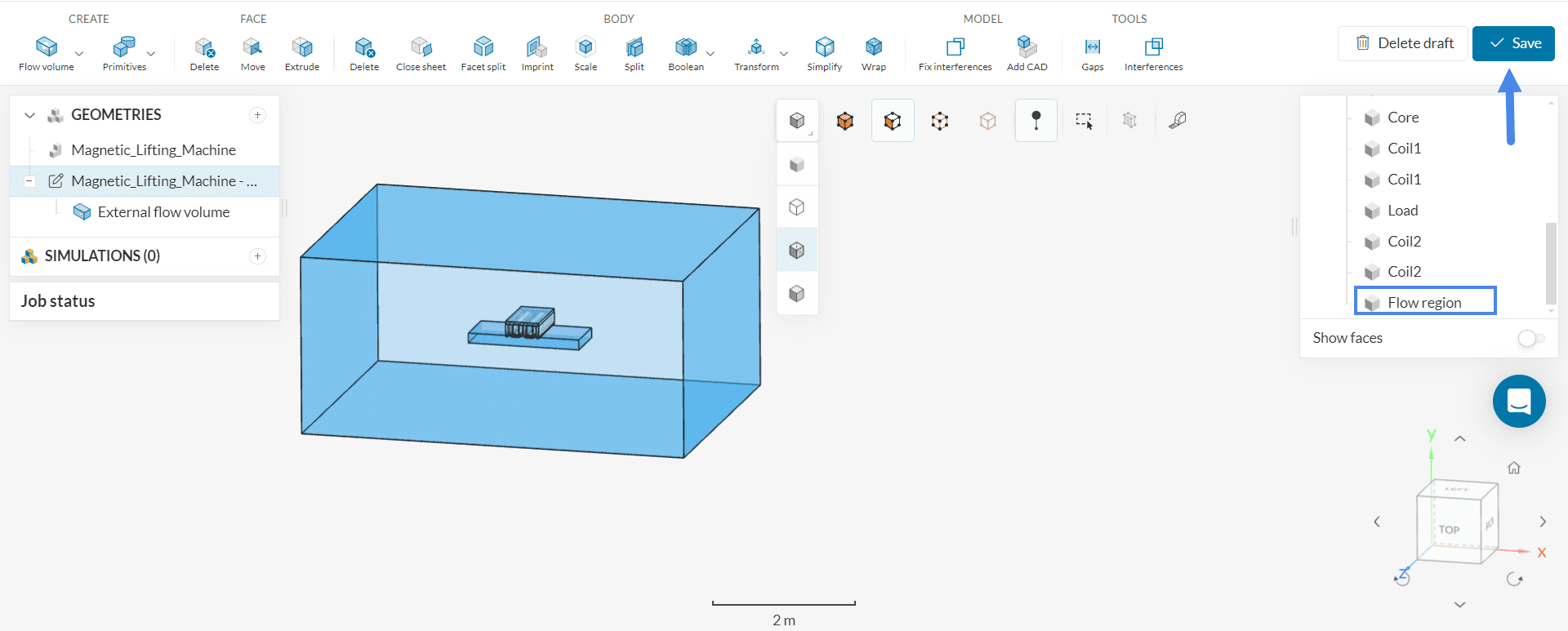Collapse the Magnetic_Lifting_Machine draft tree node
Viewport: 1568px width, 631px height.
click(x=29, y=181)
